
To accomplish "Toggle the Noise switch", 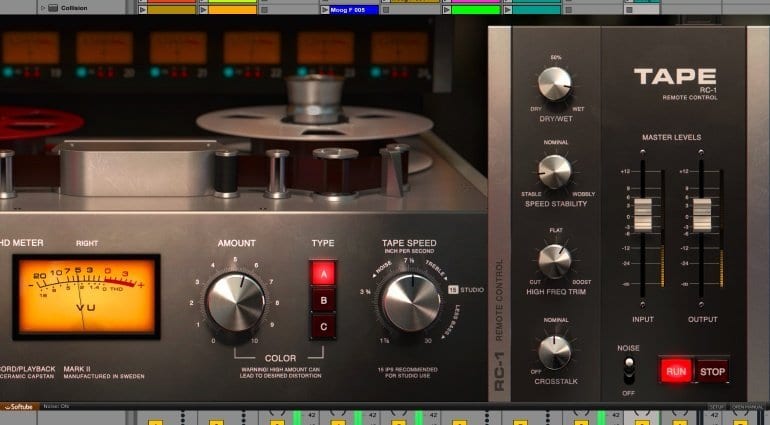I will click(x=630, y=372).
